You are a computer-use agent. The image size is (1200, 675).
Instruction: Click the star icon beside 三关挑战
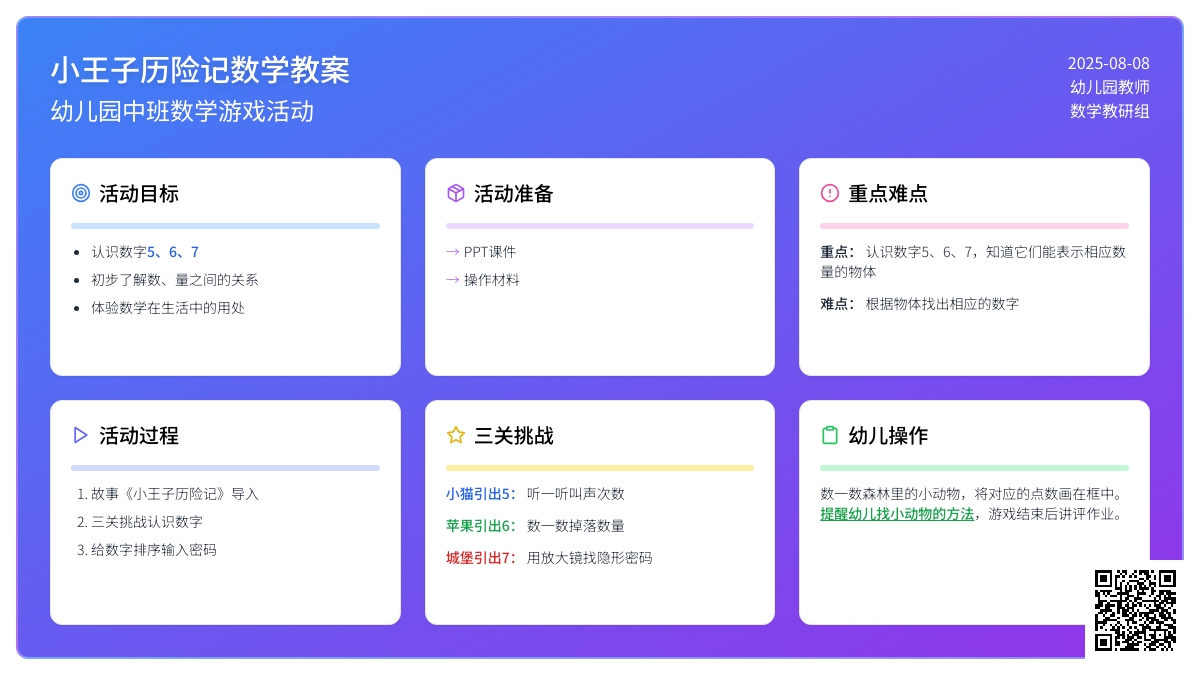coord(456,435)
